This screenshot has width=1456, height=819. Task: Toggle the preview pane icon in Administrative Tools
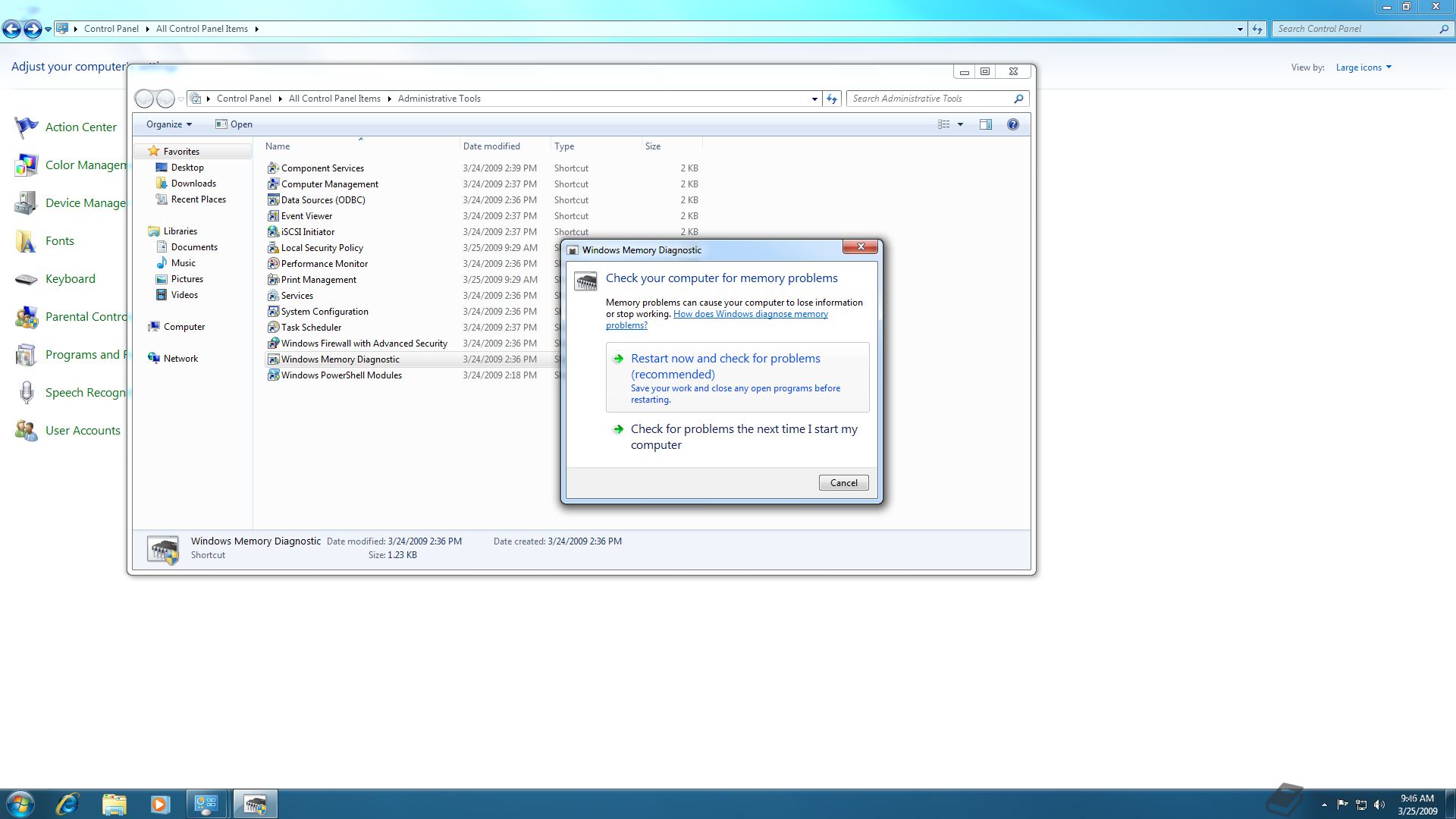point(985,124)
